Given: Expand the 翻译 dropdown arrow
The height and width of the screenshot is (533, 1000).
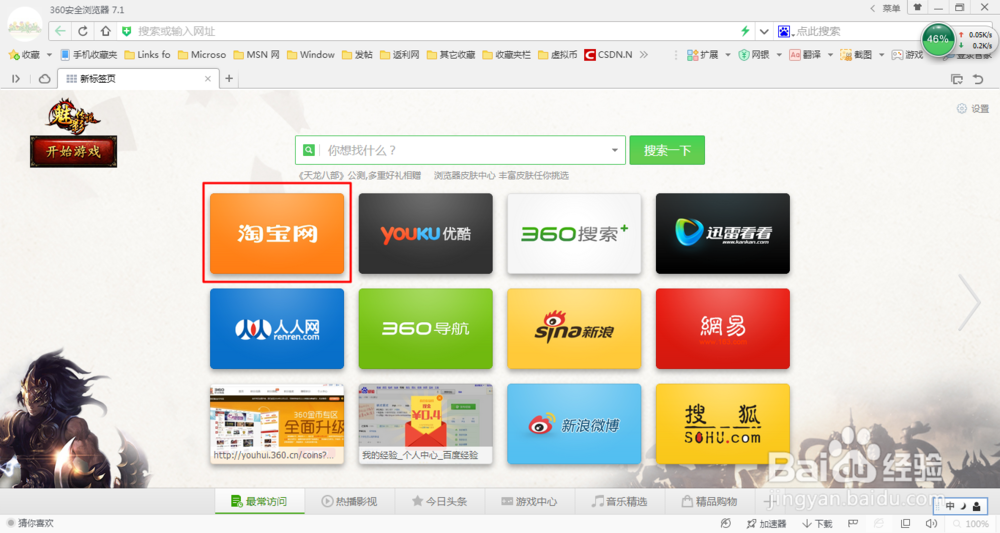Looking at the screenshot, I should (830, 55).
